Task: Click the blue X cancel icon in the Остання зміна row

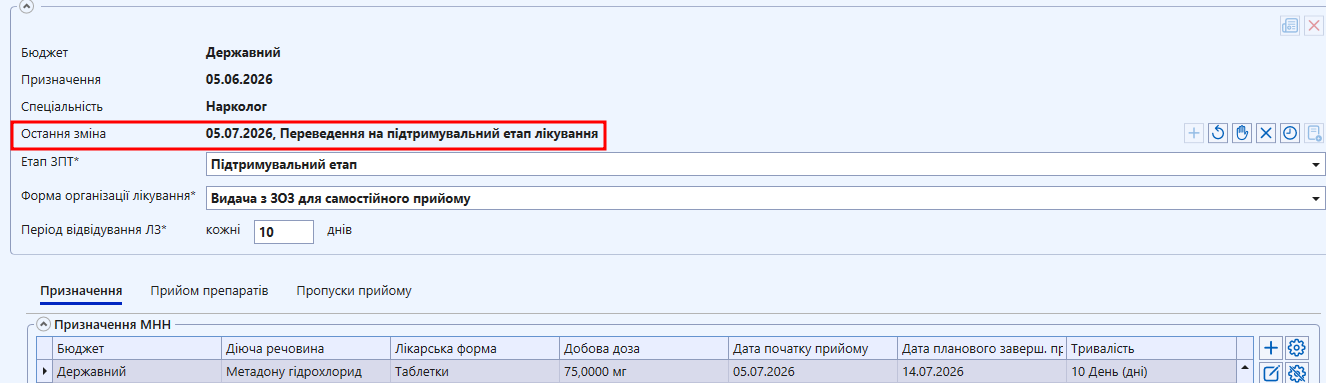Action: (x=1266, y=133)
